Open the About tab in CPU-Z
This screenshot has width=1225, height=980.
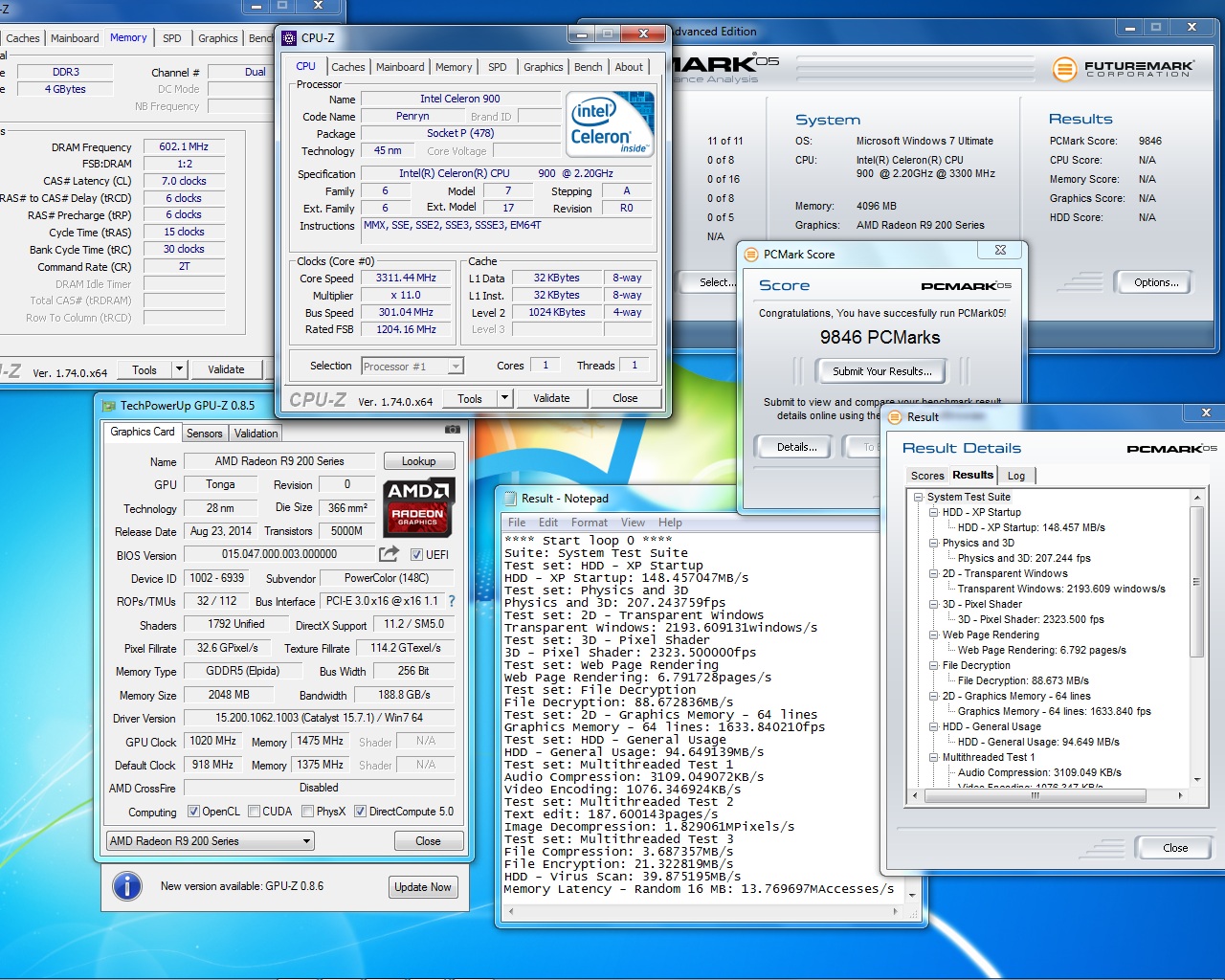[x=629, y=67]
